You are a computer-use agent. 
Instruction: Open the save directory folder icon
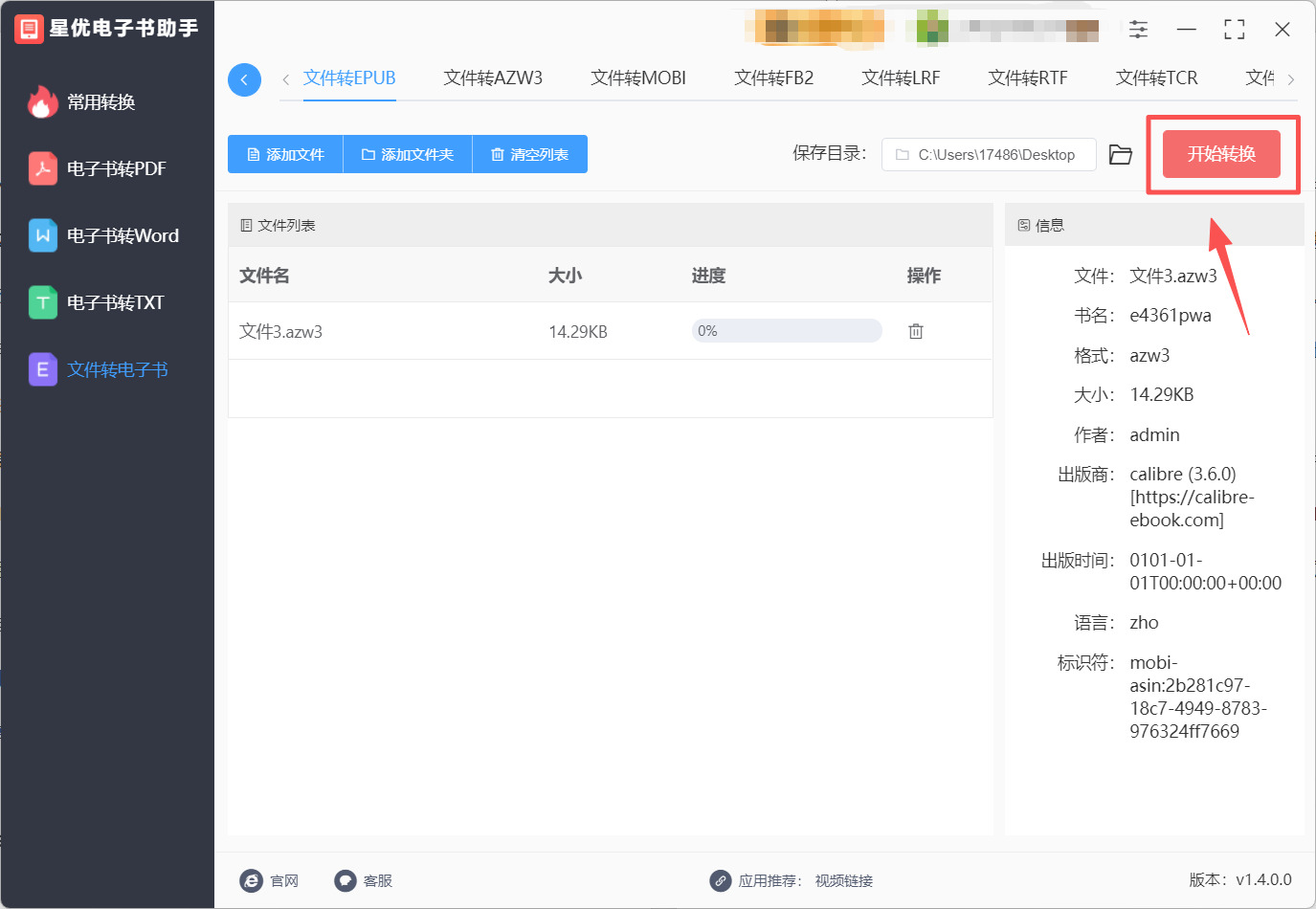(1120, 155)
